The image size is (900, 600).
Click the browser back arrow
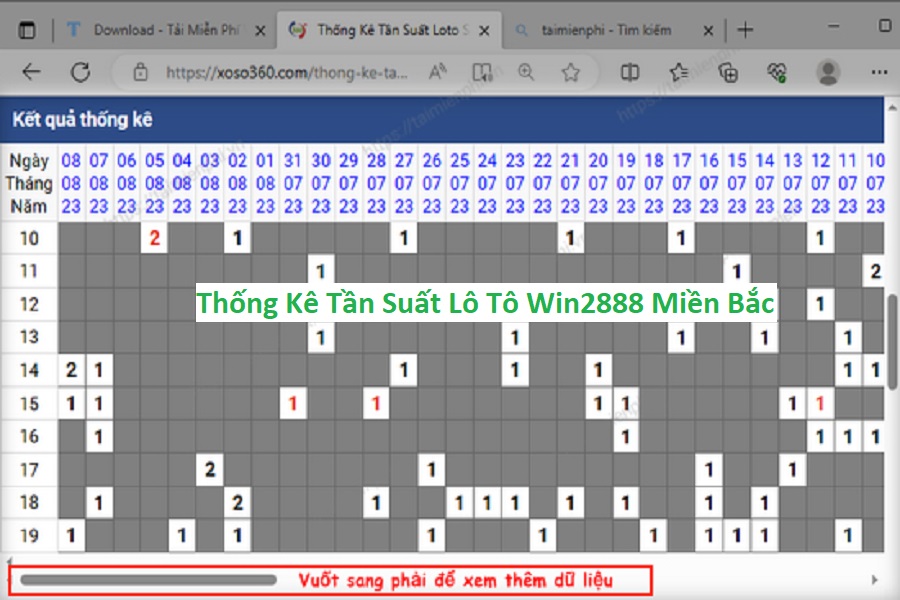click(x=31, y=72)
